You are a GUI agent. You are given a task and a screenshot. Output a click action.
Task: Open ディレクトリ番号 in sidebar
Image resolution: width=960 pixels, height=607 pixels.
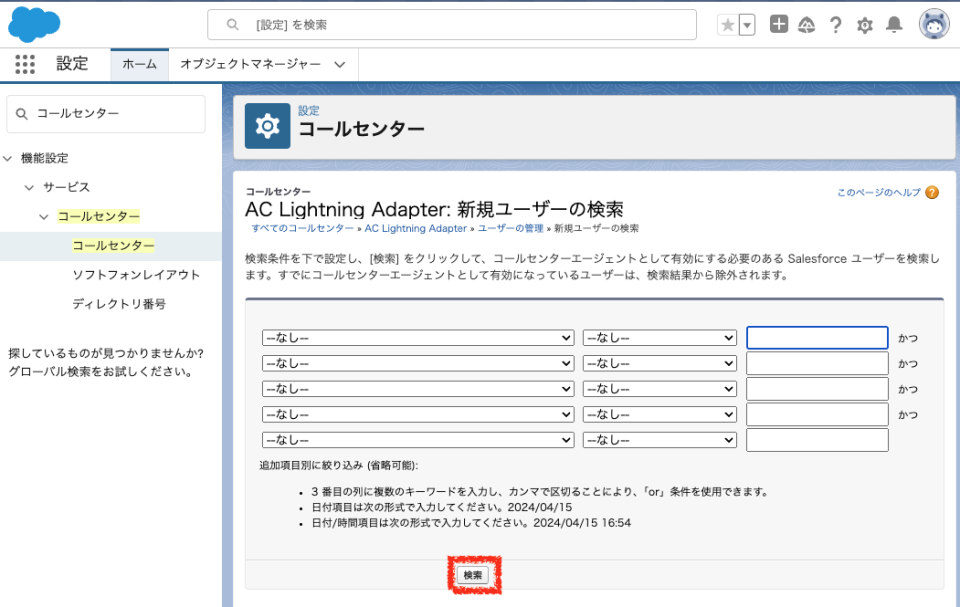pyautogui.click(x=119, y=304)
